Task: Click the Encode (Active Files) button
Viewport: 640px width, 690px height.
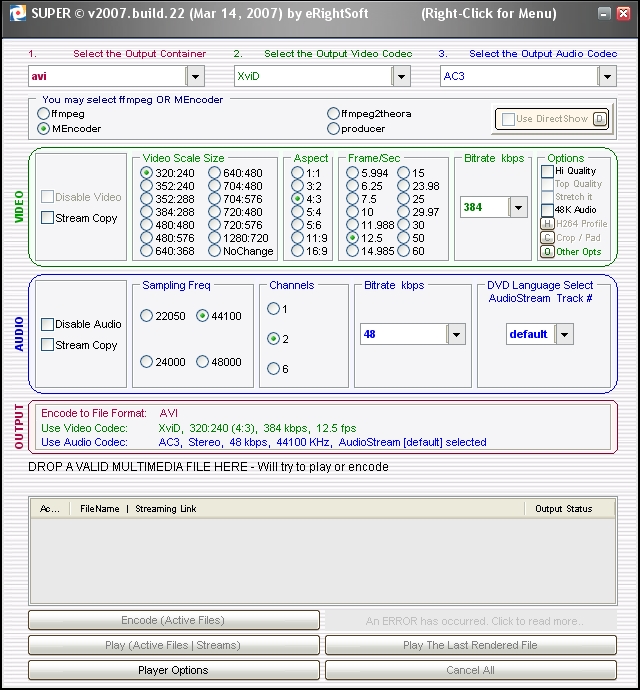Action: (173, 620)
